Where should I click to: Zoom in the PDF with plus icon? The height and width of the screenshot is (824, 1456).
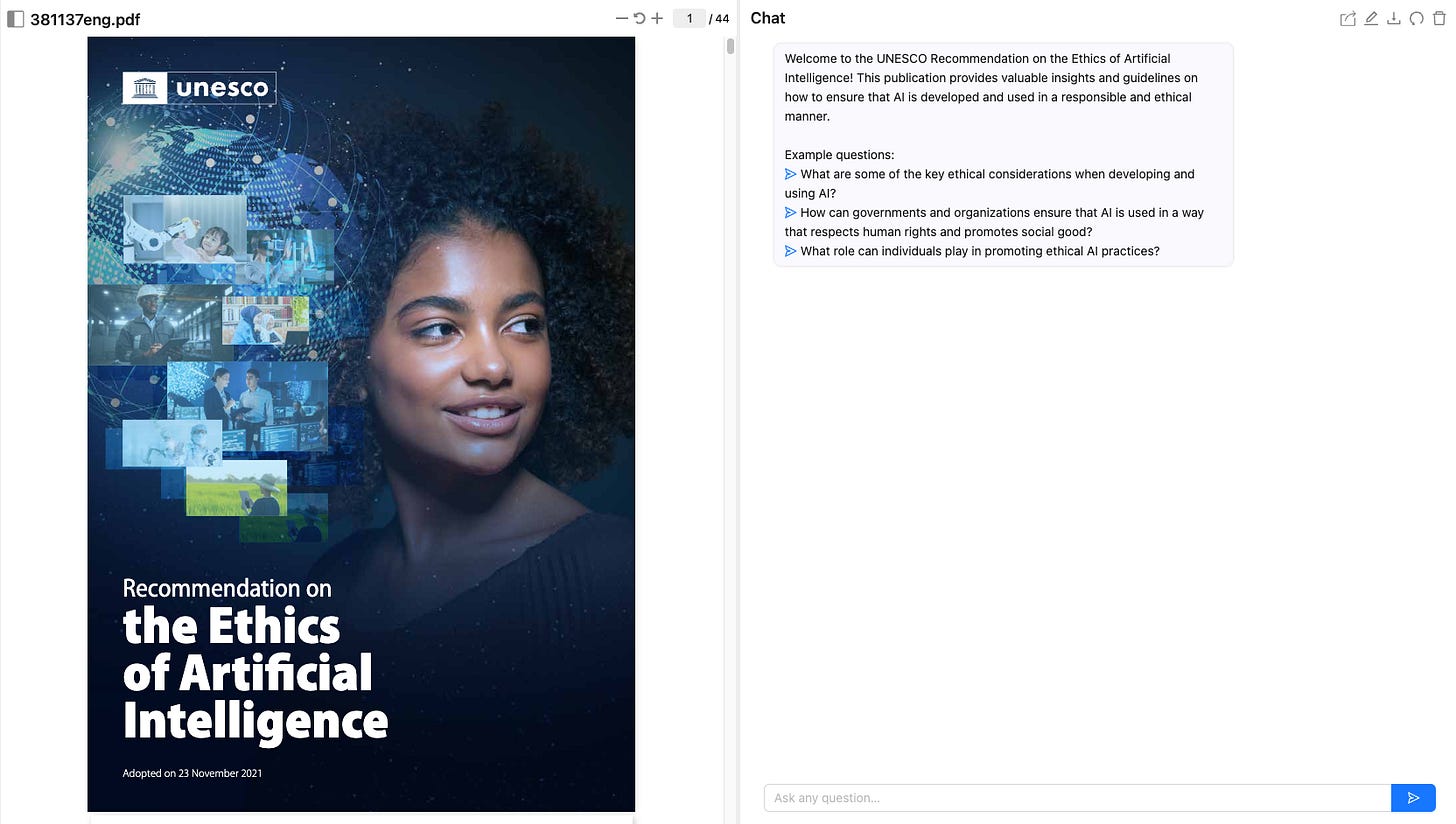click(x=657, y=18)
